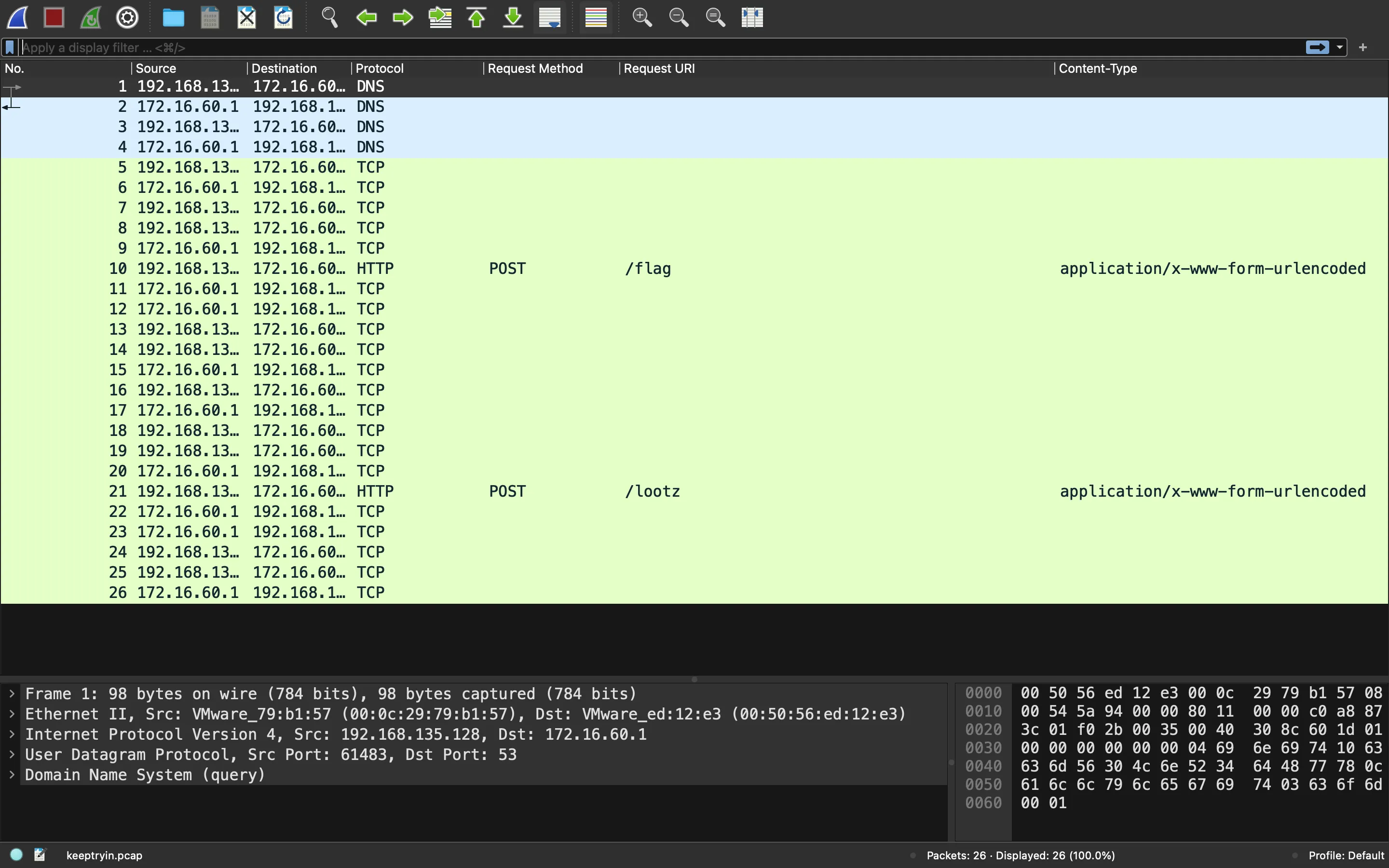The width and height of the screenshot is (1389, 868).
Task: Restart current capture with green fin icon
Action: pyautogui.click(x=91, y=17)
